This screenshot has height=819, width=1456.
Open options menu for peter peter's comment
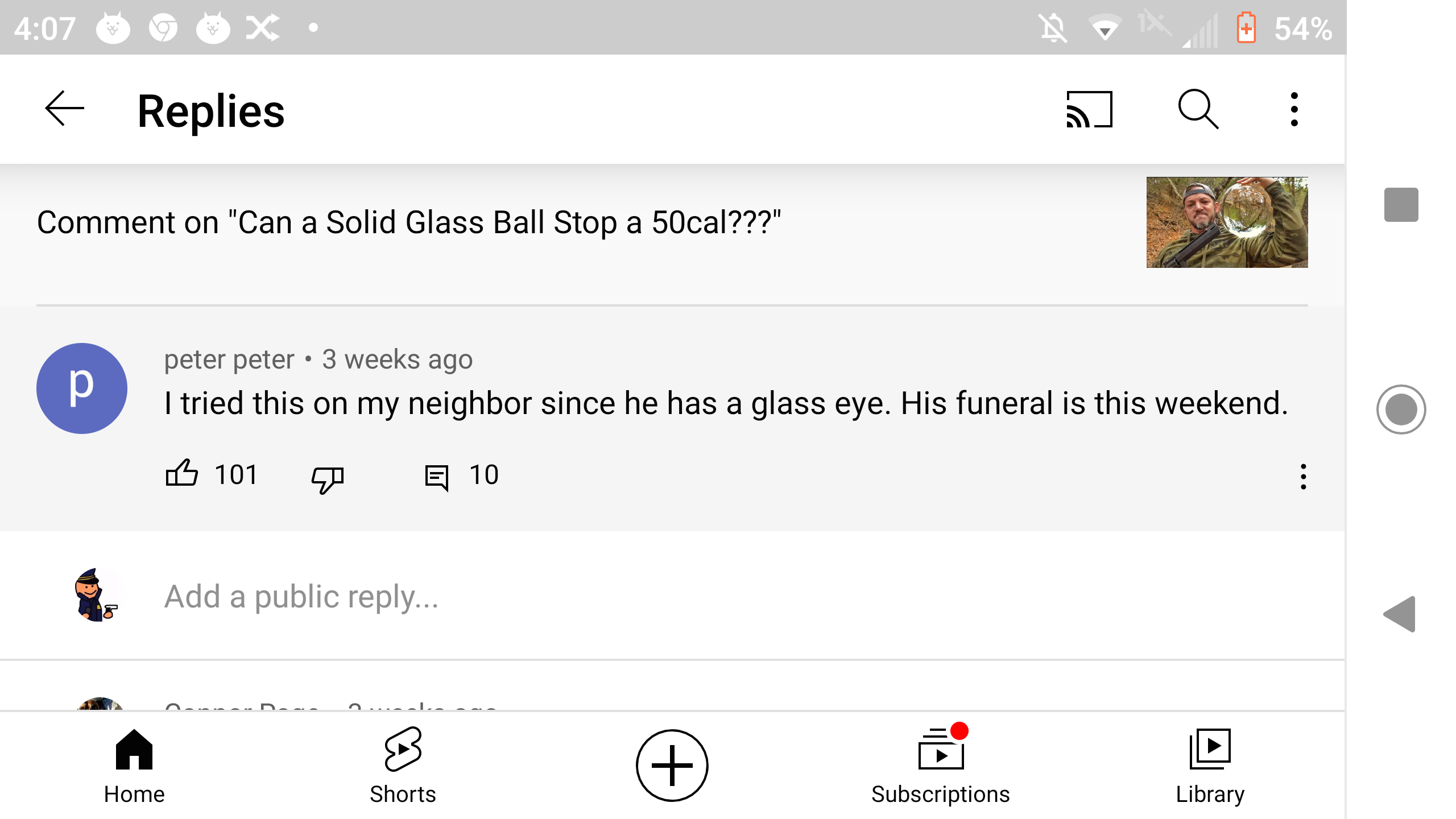(x=1303, y=477)
